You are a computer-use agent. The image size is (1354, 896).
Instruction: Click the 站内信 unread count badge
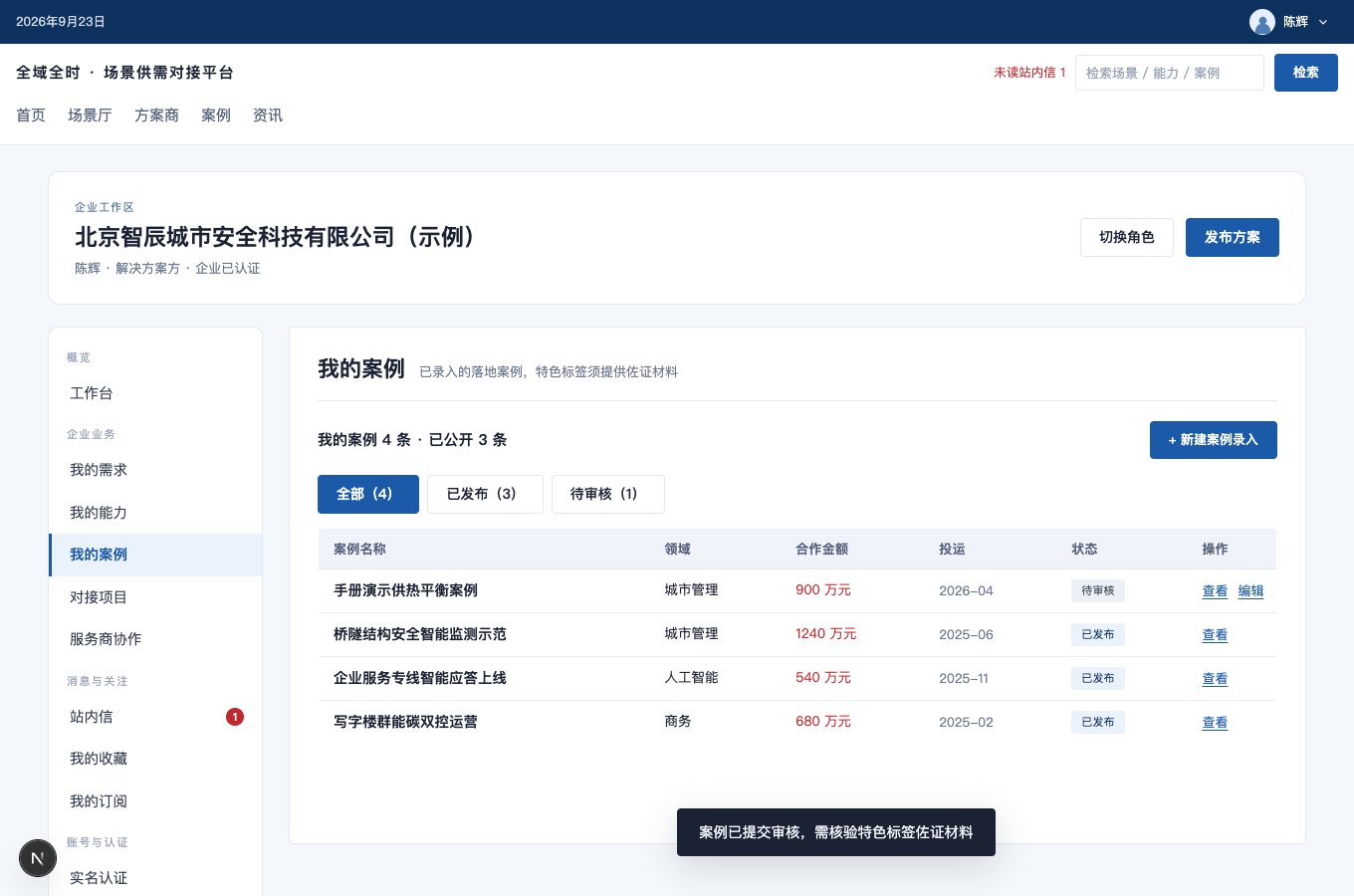(235, 717)
